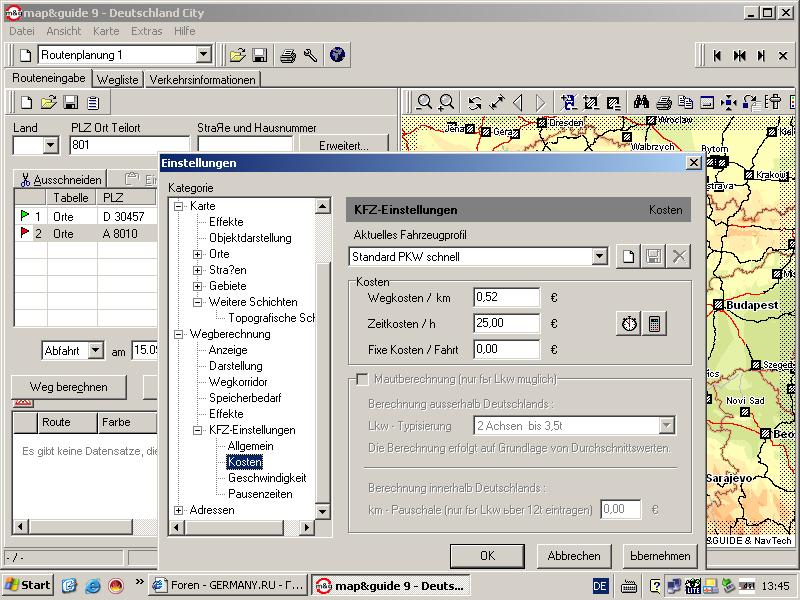The image size is (800, 600).
Task: Open the Extras menu
Action: (x=146, y=31)
